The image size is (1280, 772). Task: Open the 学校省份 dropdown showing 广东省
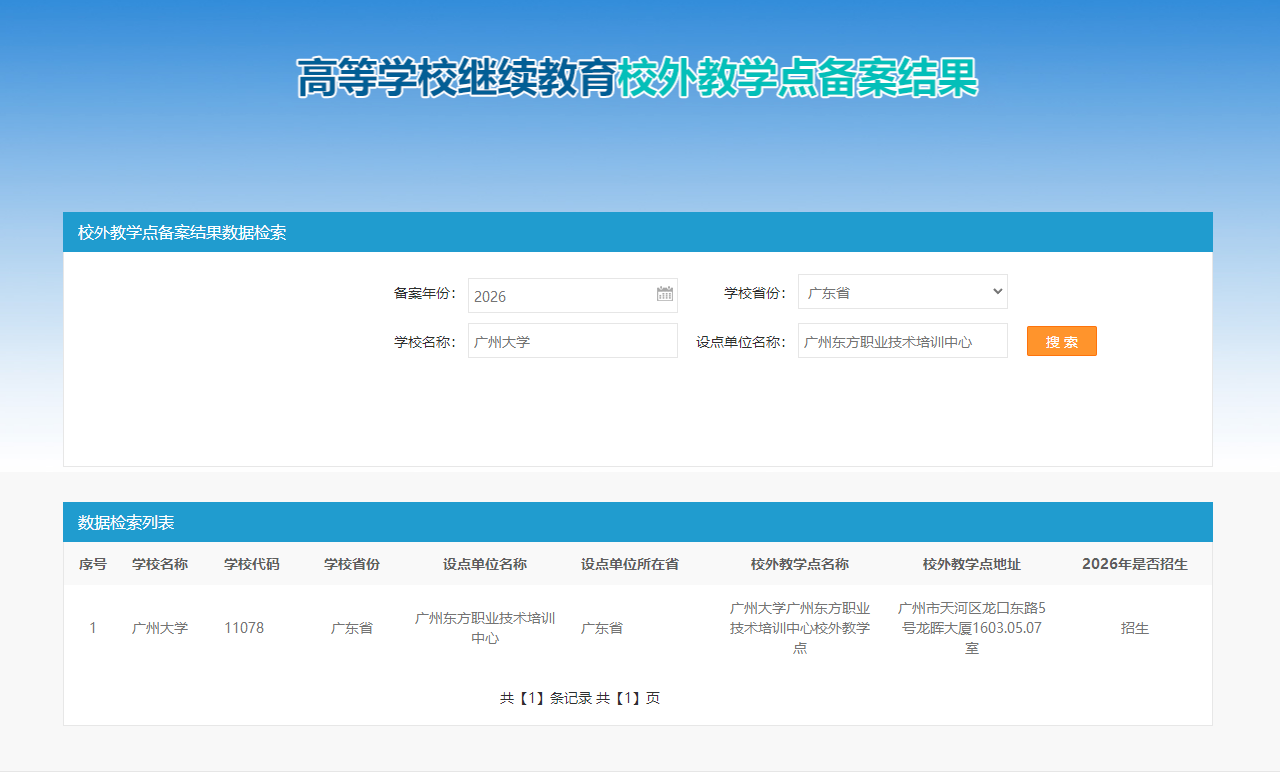pyautogui.click(x=903, y=292)
